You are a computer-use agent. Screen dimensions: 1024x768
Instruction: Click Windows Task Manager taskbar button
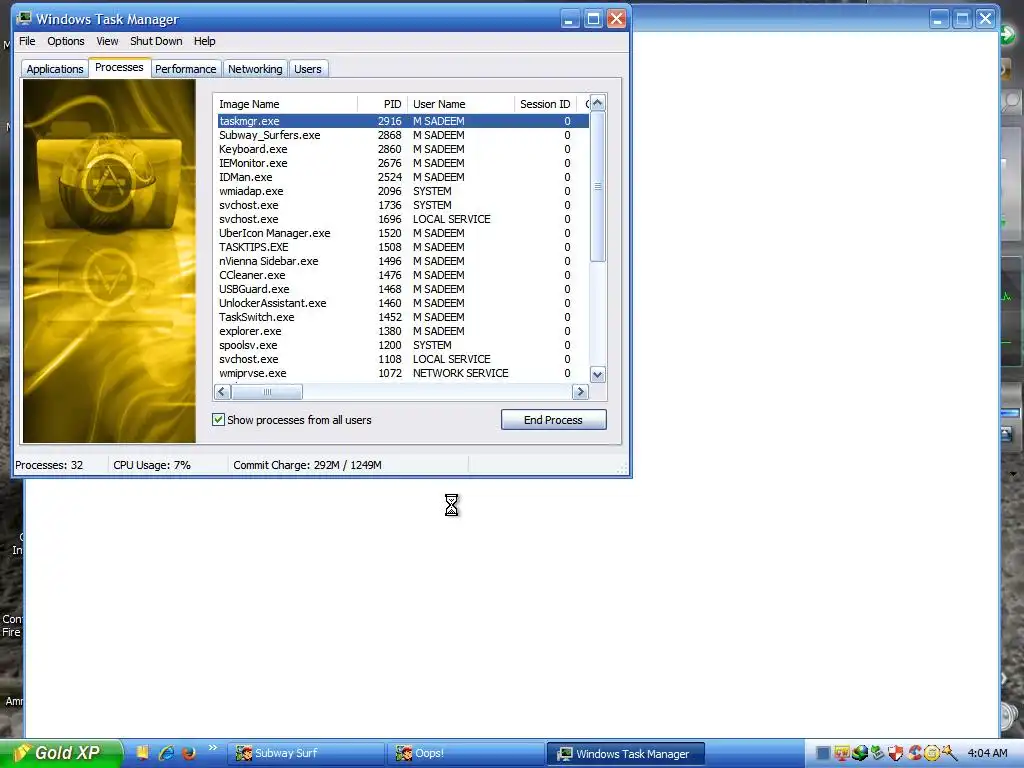click(x=626, y=754)
